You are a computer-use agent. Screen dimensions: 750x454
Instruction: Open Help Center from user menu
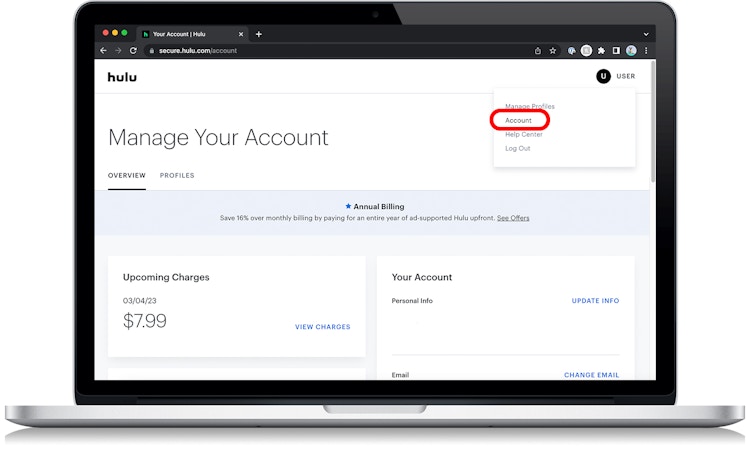click(524, 134)
